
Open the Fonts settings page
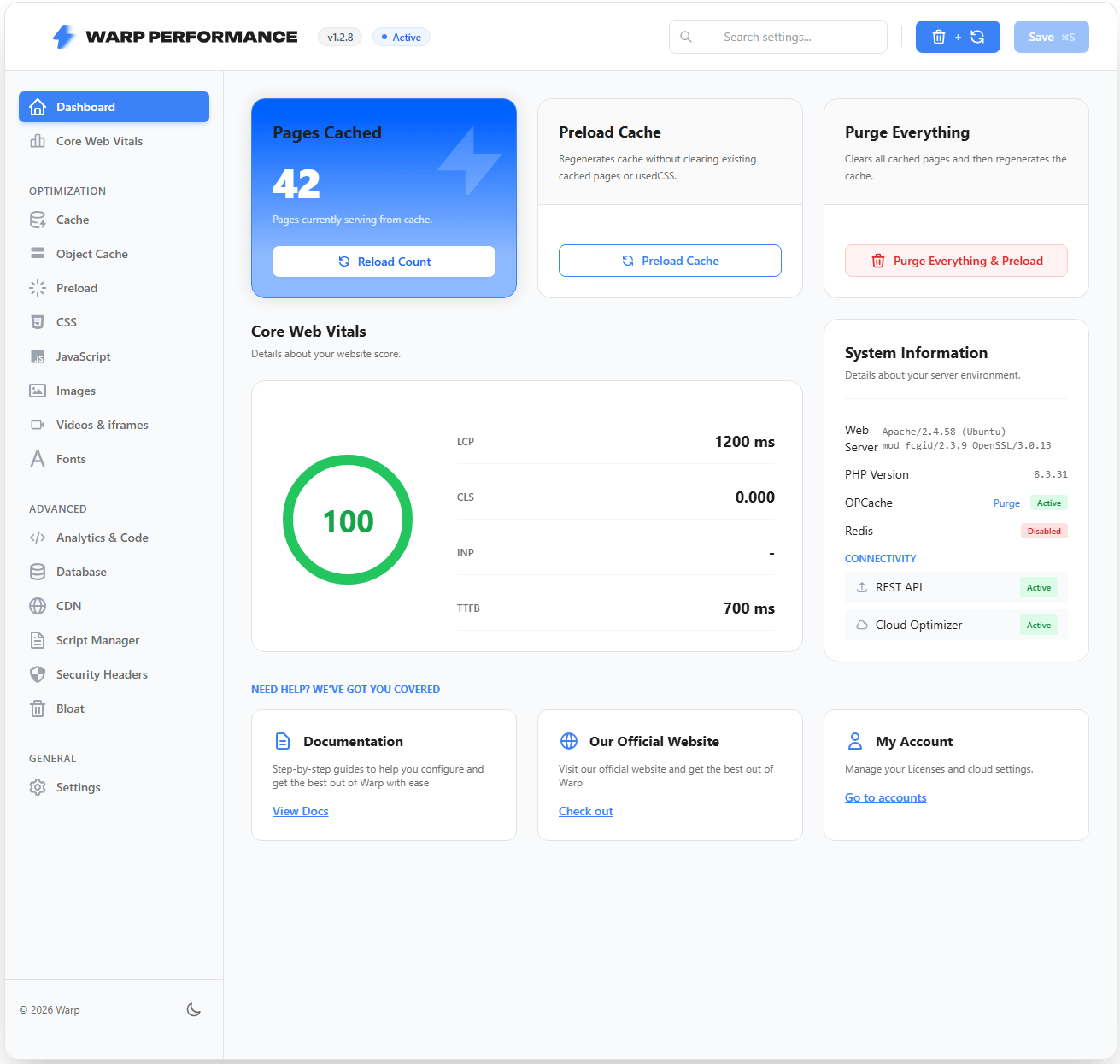pyautogui.click(x=114, y=459)
